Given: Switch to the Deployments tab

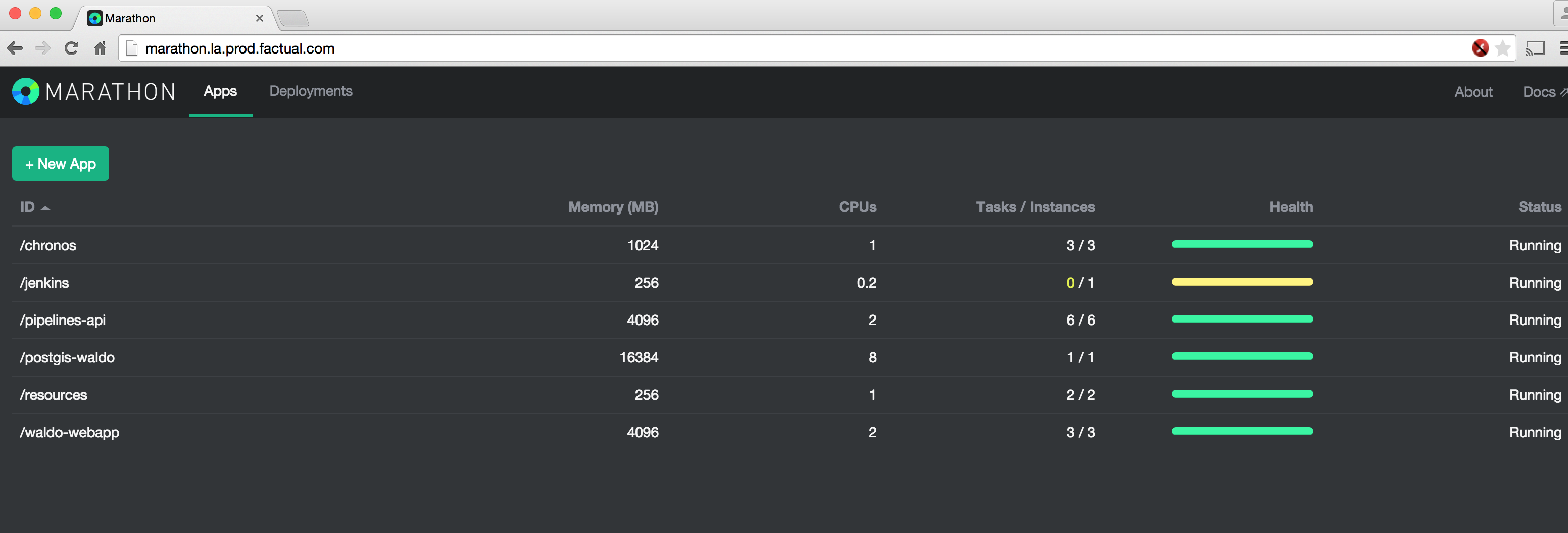Looking at the screenshot, I should [x=311, y=91].
